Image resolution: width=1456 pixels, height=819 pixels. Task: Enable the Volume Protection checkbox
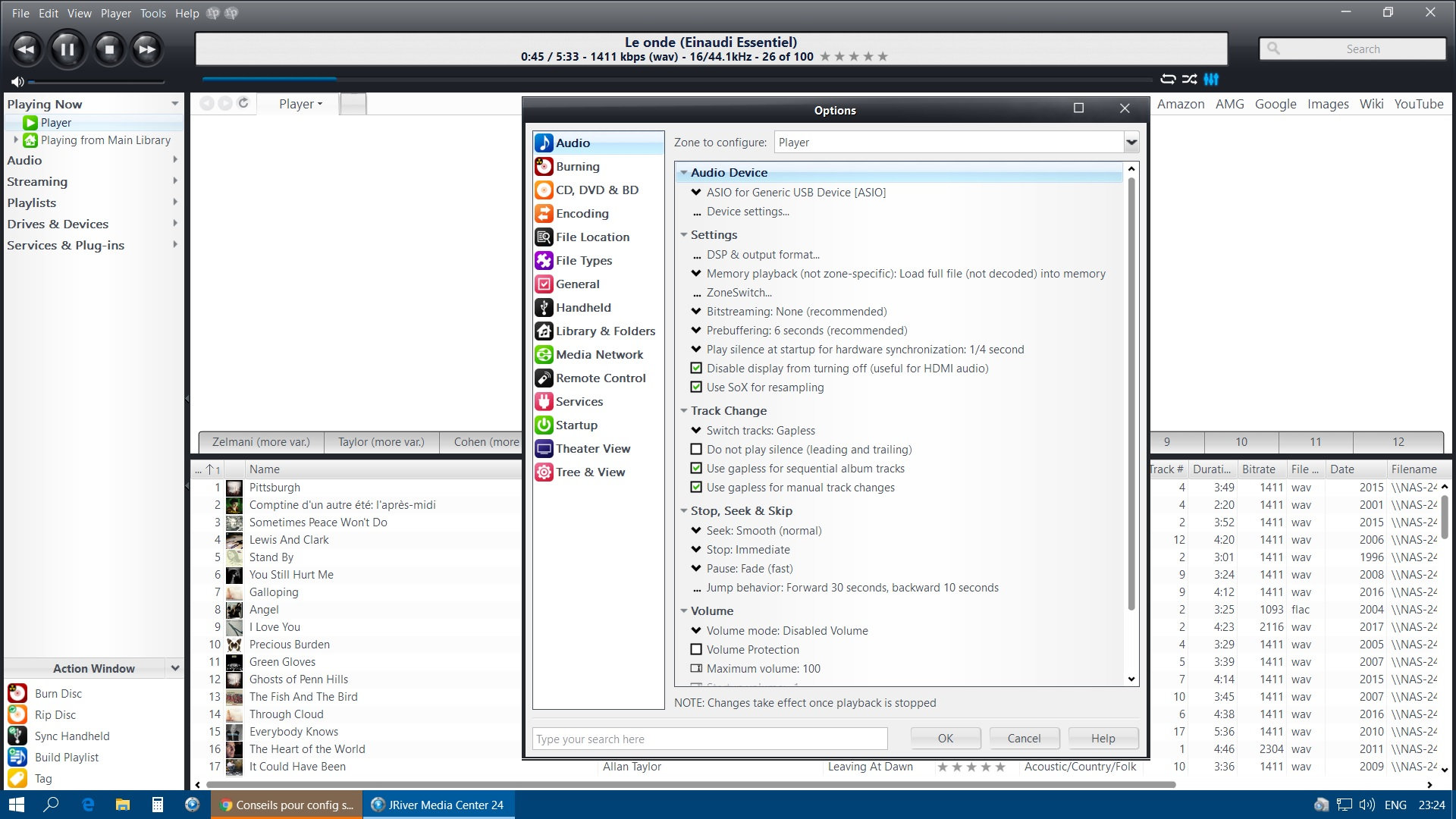coord(696,650)
